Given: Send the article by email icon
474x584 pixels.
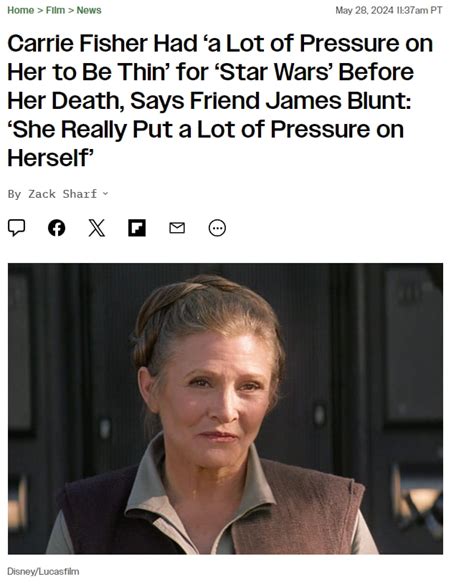Looking at the screenshot, I should (177, 228).
